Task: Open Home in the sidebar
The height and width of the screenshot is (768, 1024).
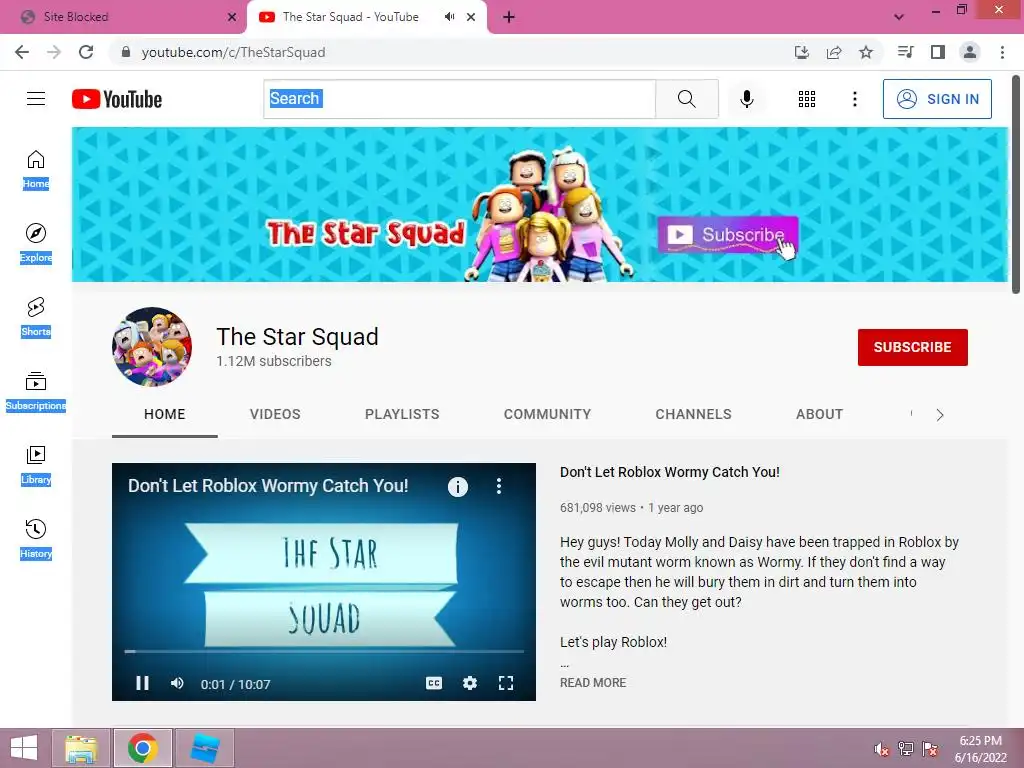Action: point(36,170)
